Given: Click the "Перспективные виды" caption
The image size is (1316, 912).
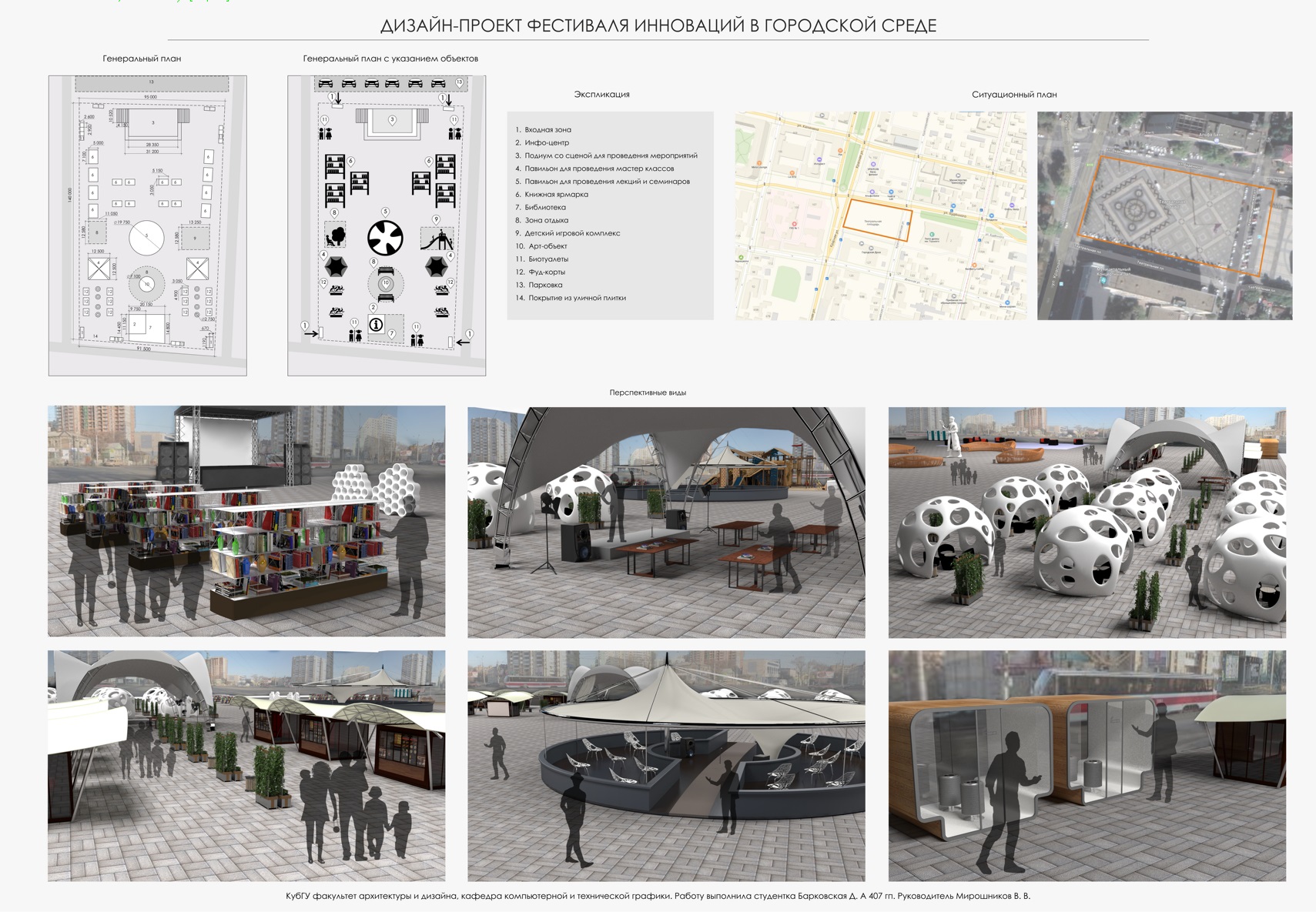Looking at the screenshot, I should [648, 393].
